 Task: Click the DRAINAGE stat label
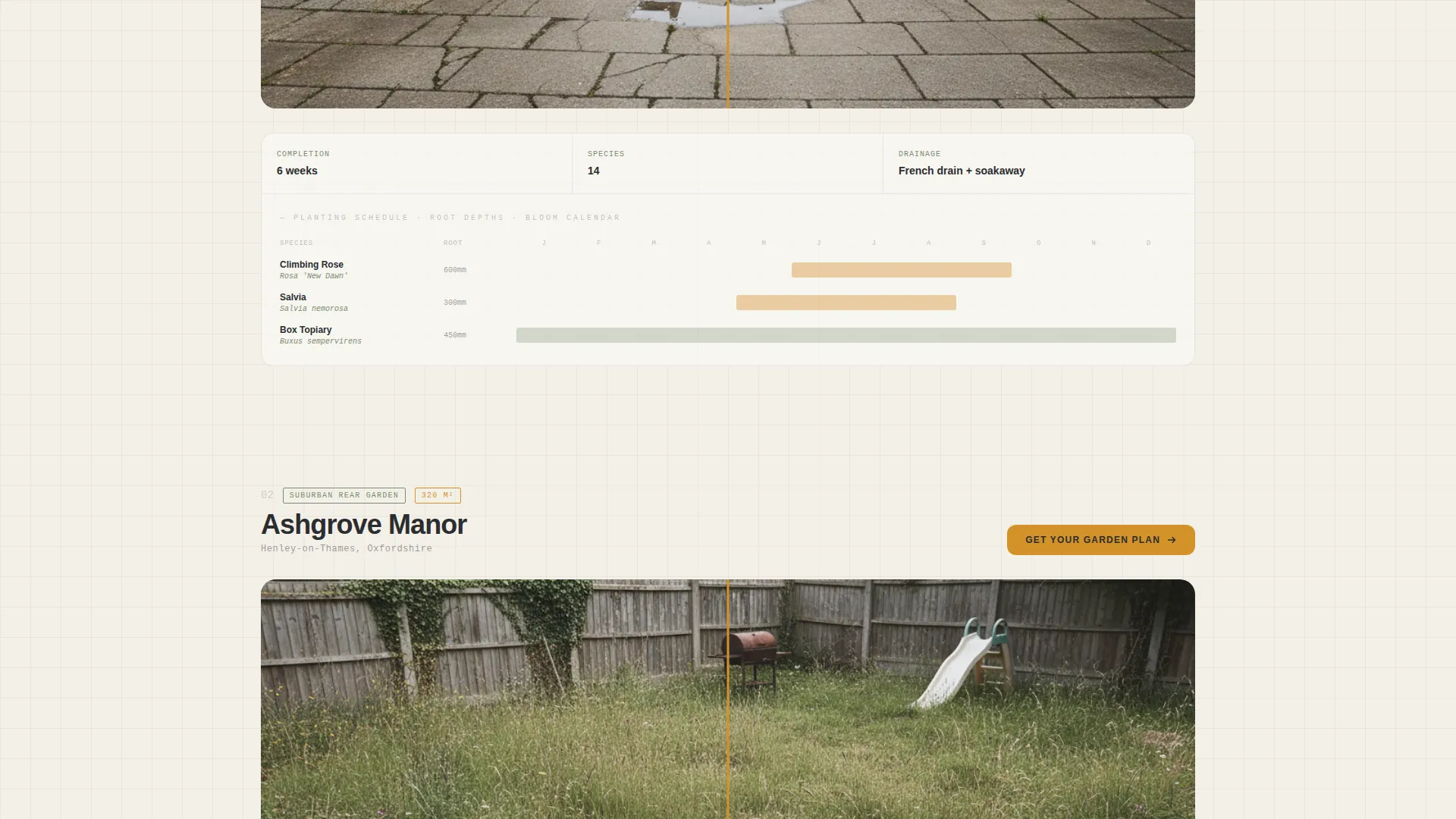pyautogui.click(x=919, y=154)
